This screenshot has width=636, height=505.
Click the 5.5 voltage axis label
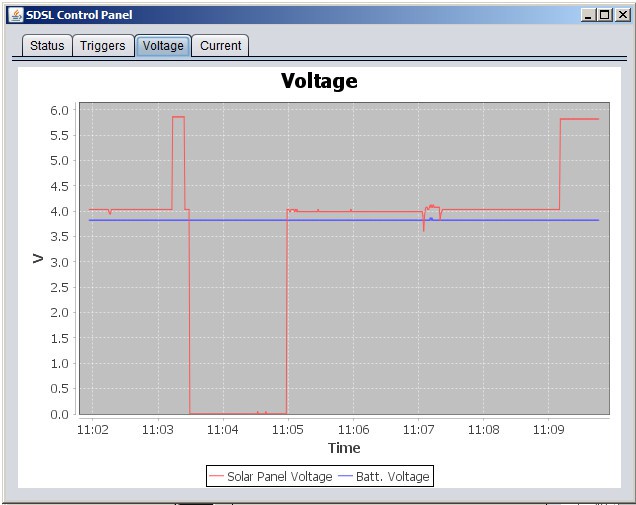[60, 135]
